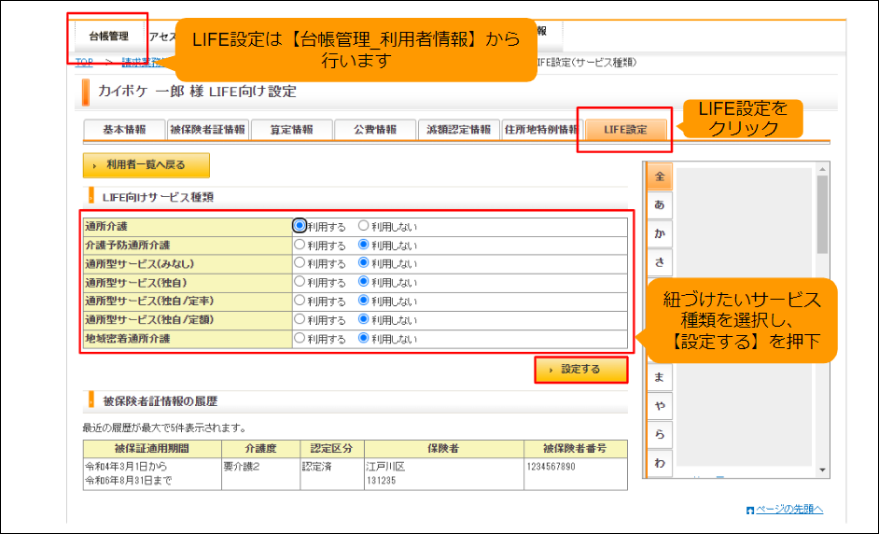Select 利用する for 通所介護
This screenshot has width=879, height=534.
tap(299, 226)
